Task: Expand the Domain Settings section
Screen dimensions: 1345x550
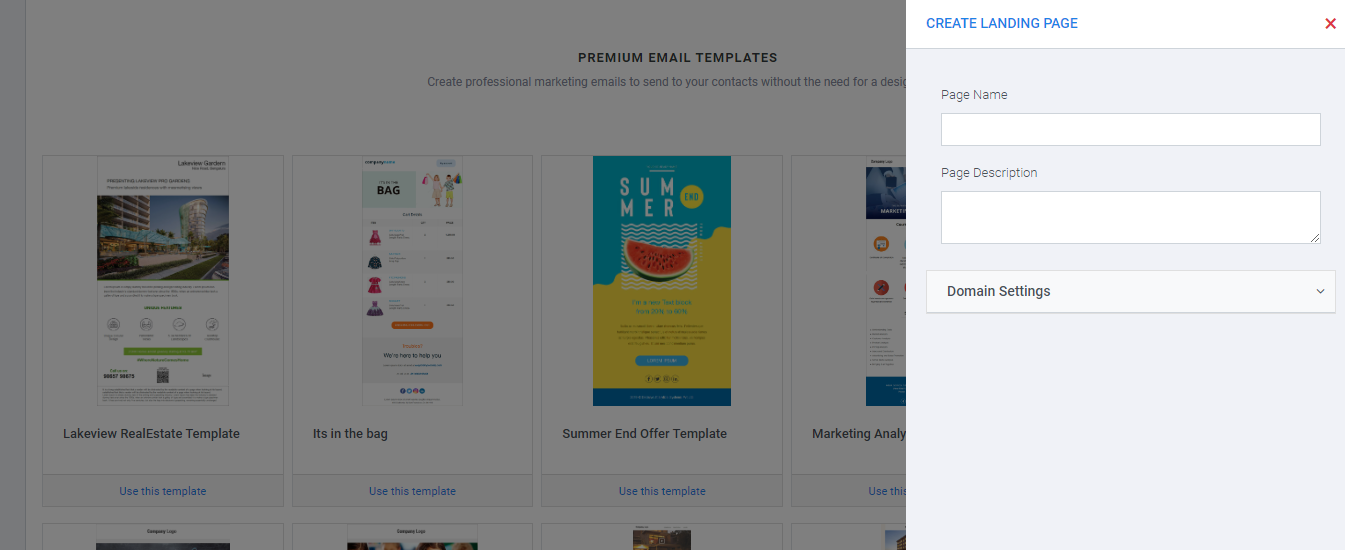Action: [1130, 291]
